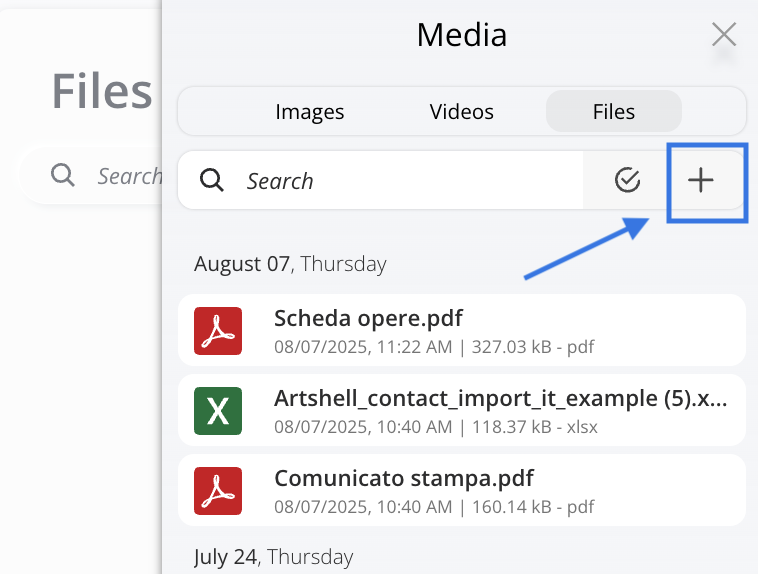Screen dimensions: 758x574
Task: Open the Comunicato stampa.pdf file name
Action: 404,478
